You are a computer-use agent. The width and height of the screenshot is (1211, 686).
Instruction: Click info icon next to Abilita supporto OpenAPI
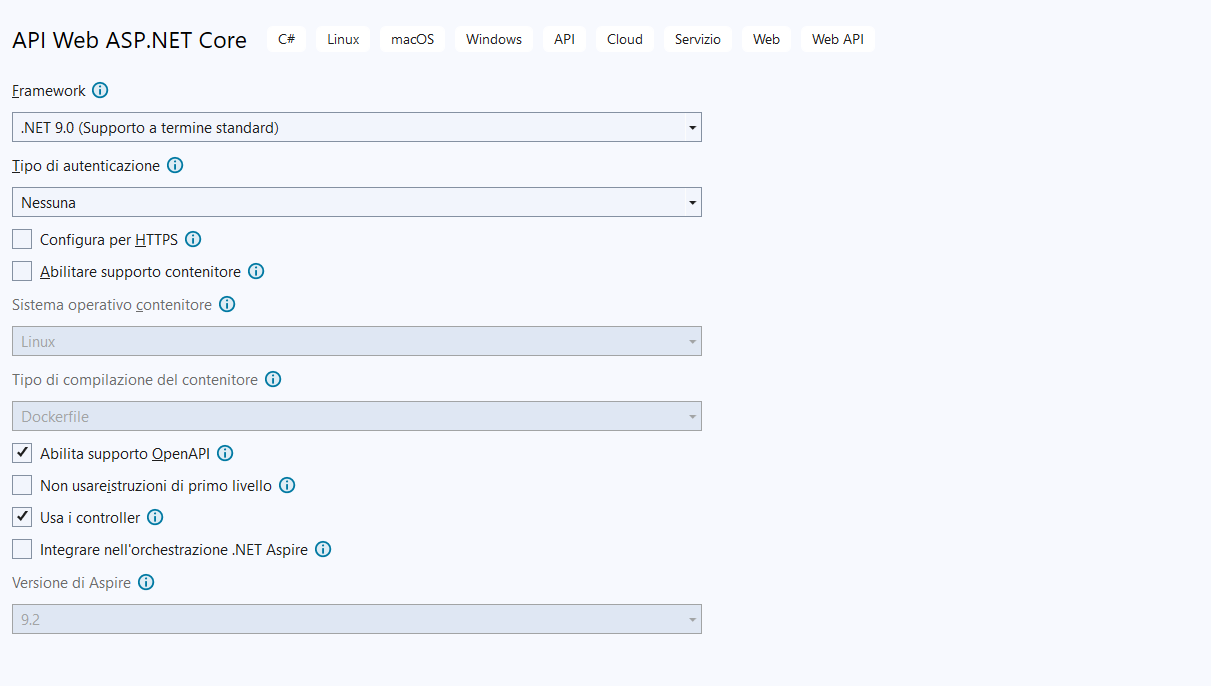[225, 454]
